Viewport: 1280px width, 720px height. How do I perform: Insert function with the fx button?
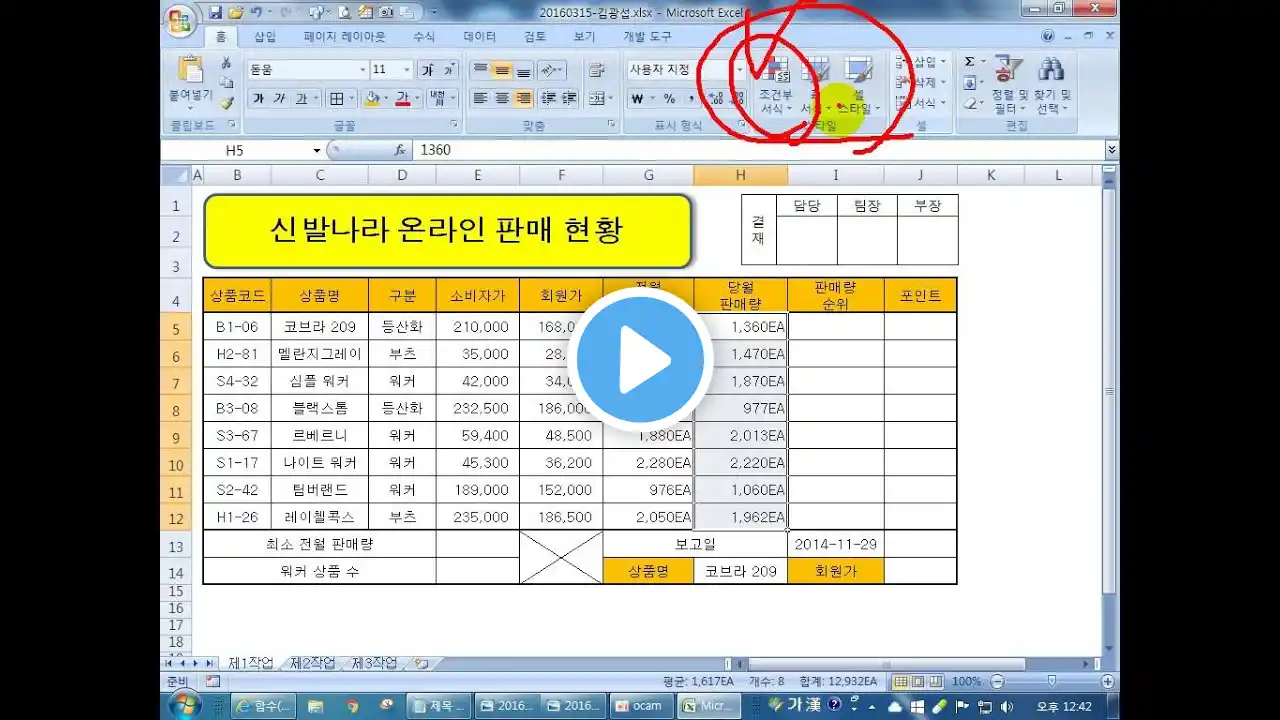399,150
